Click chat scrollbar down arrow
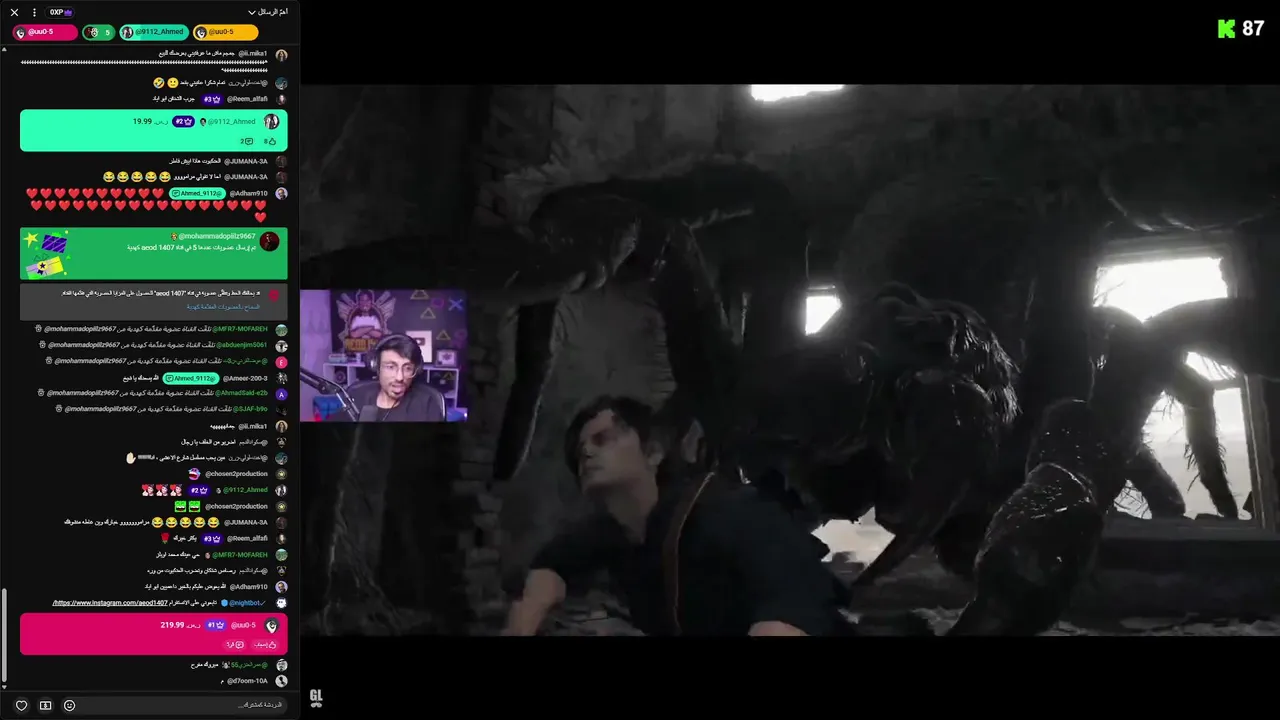The width and height of the screenshot is (1280, 720). coord(5,687)
